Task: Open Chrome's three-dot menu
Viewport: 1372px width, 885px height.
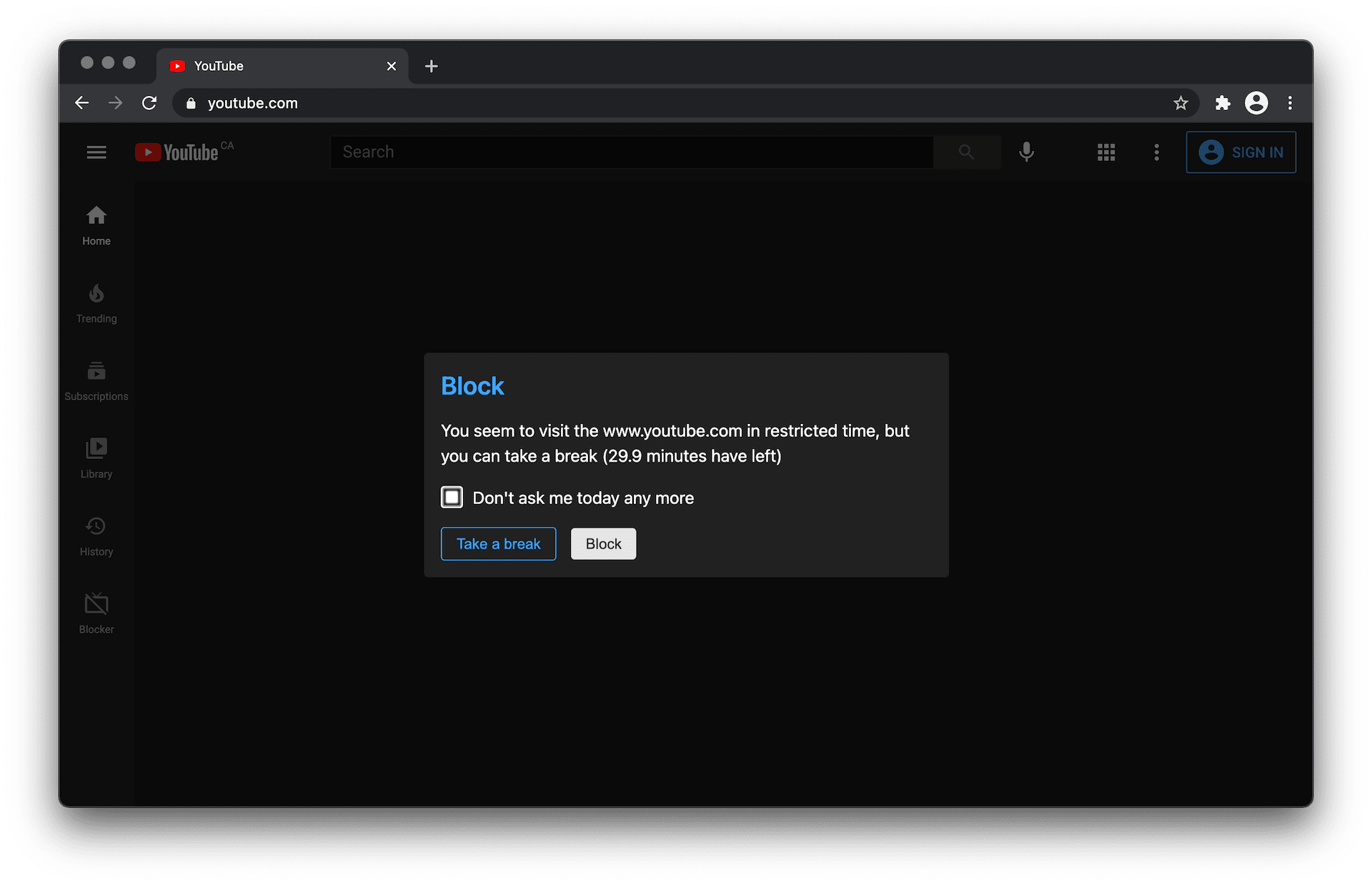Action: pos(1290,103)
